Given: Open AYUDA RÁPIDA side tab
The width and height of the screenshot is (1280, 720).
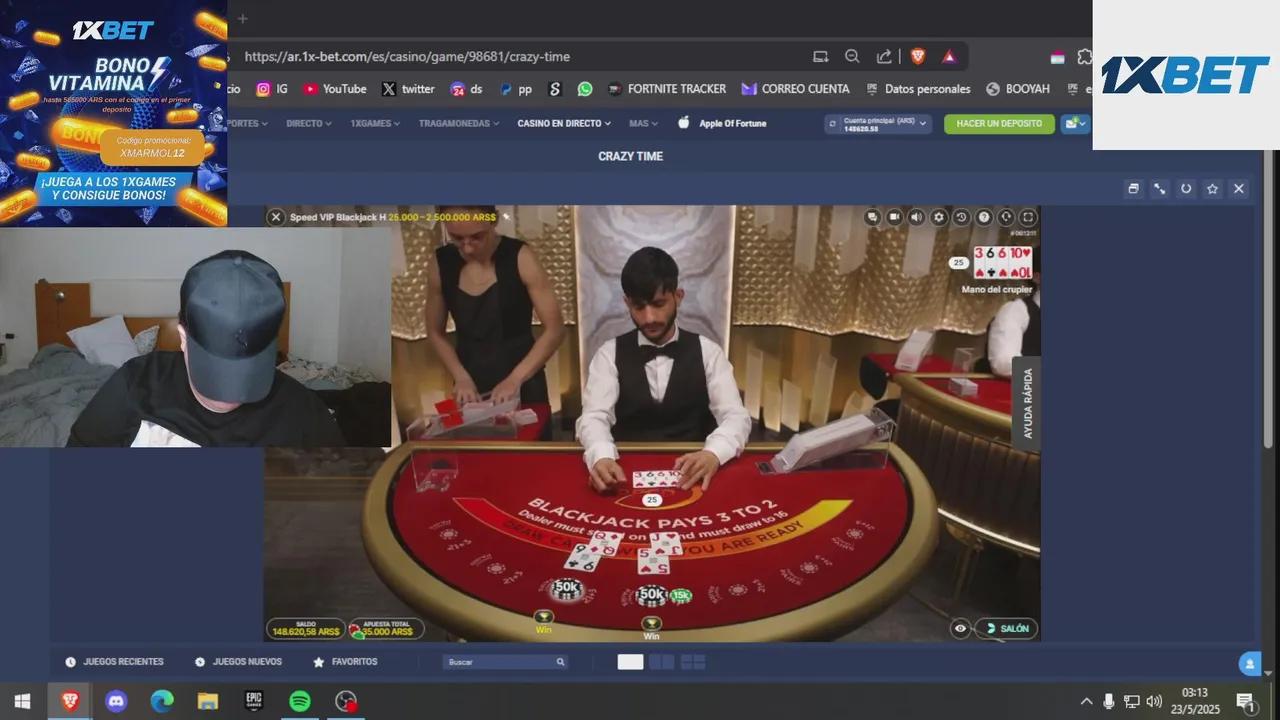Looking at the screenshot, I should point(1027,403).
